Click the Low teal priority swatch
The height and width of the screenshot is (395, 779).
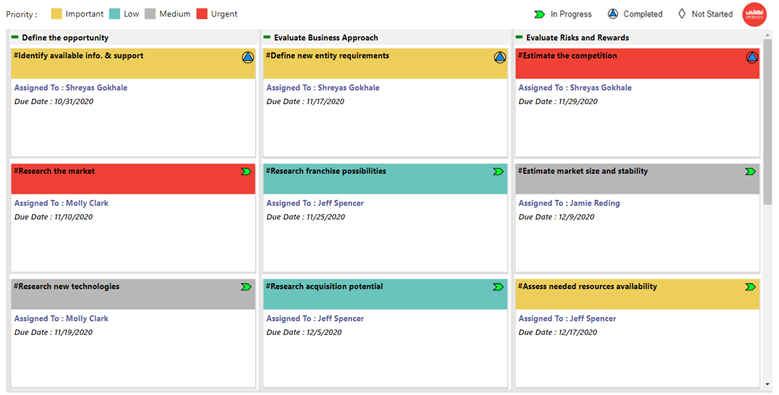pyautogui.click(x=115, y=14)
